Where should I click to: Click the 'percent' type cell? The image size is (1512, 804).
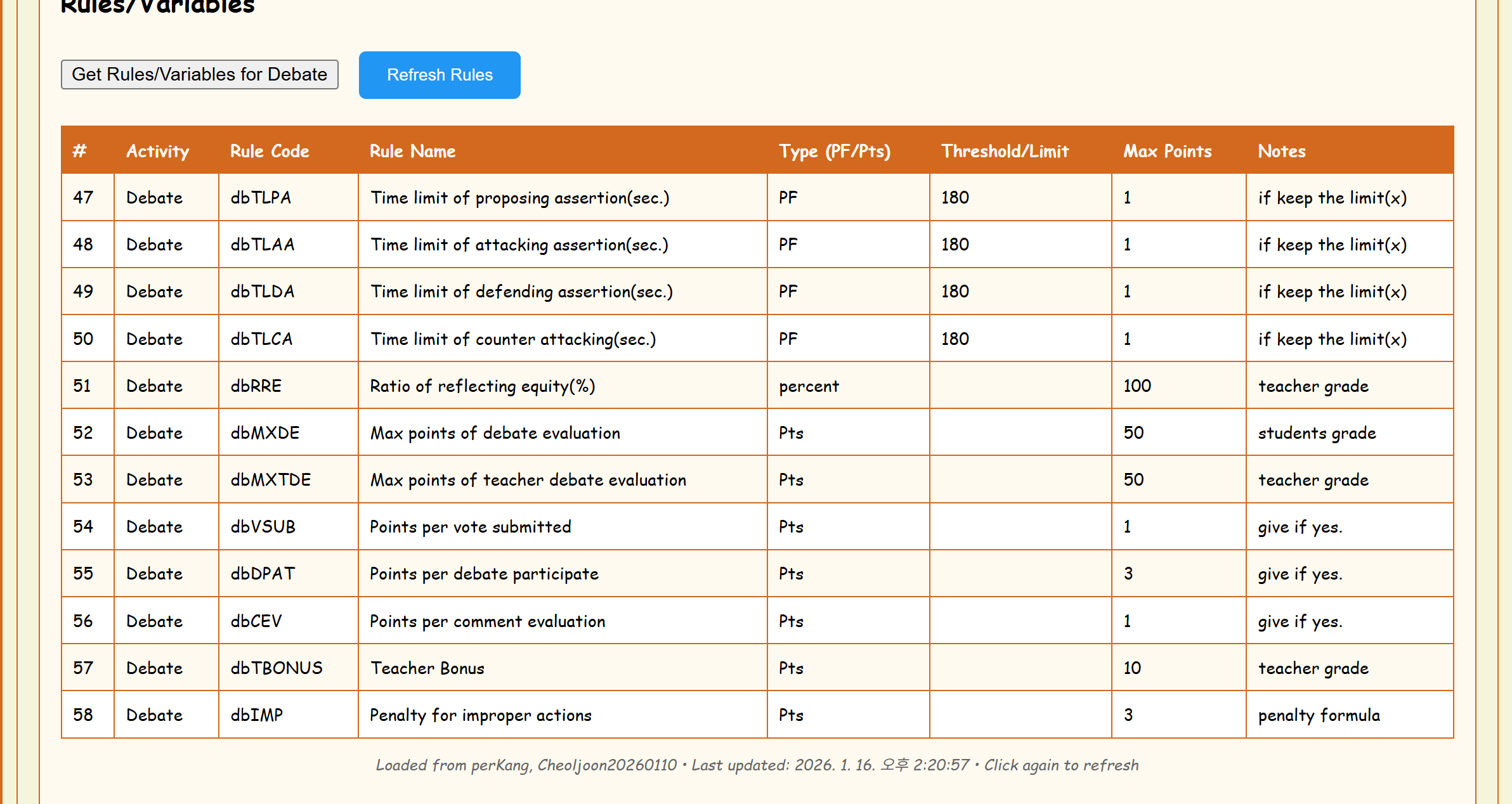coord(809,386)
